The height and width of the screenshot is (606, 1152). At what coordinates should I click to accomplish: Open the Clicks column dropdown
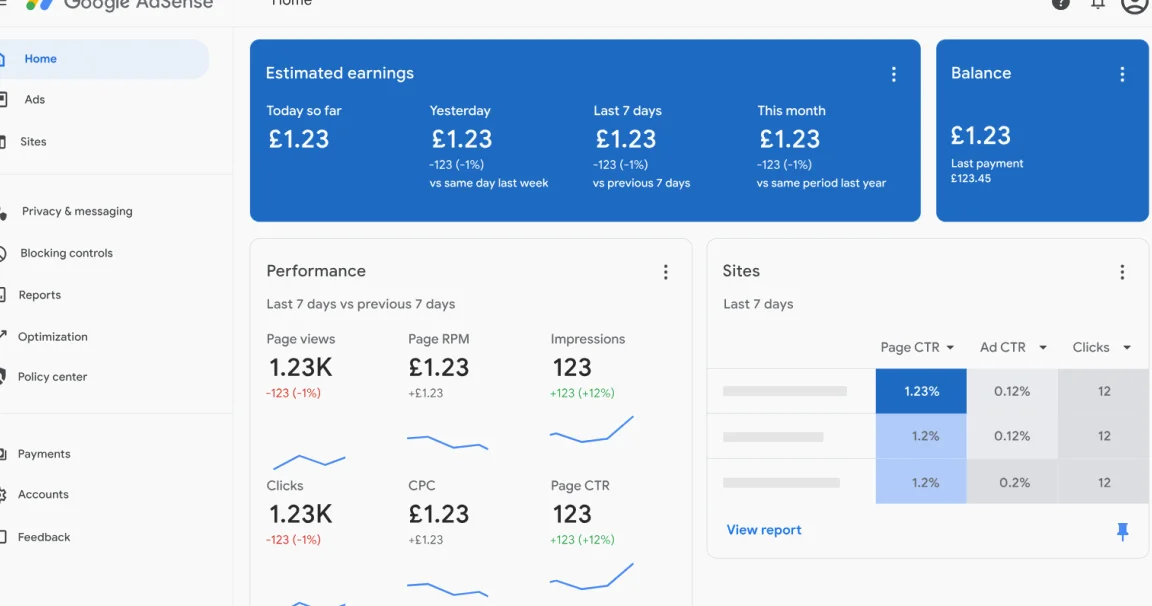(1100, 347)
